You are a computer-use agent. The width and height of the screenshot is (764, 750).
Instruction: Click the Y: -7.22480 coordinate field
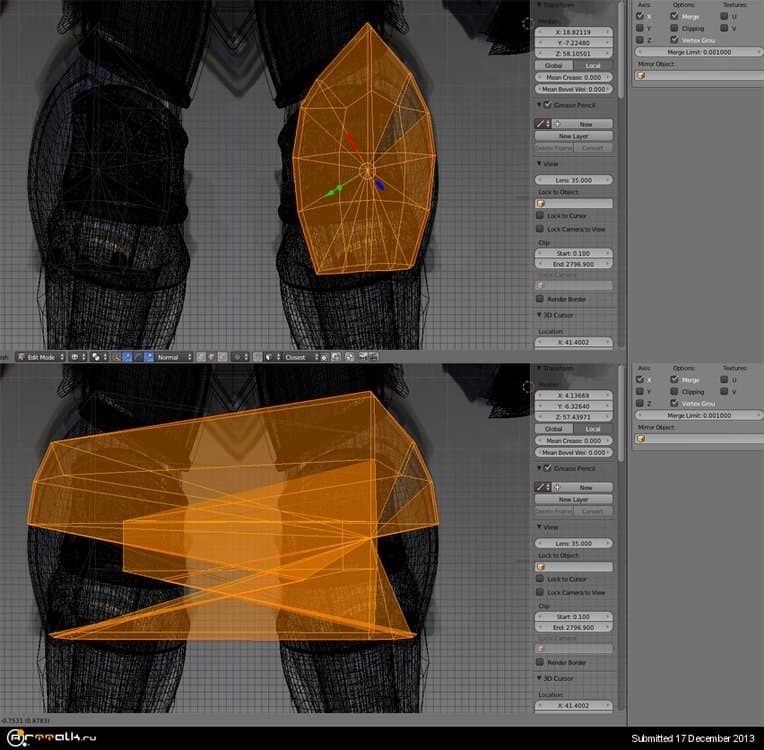point(573,42)
